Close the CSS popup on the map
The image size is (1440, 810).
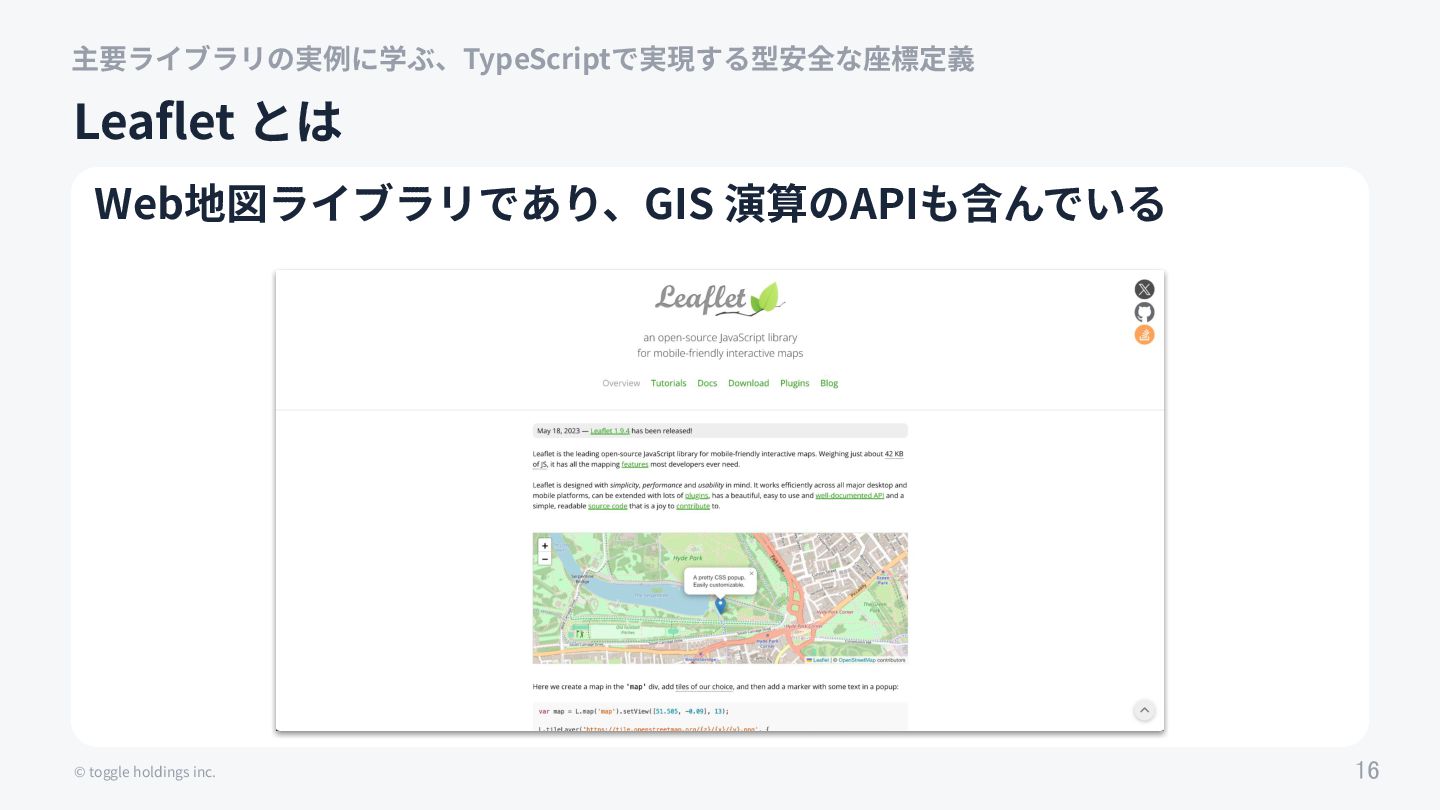[752, 574]
